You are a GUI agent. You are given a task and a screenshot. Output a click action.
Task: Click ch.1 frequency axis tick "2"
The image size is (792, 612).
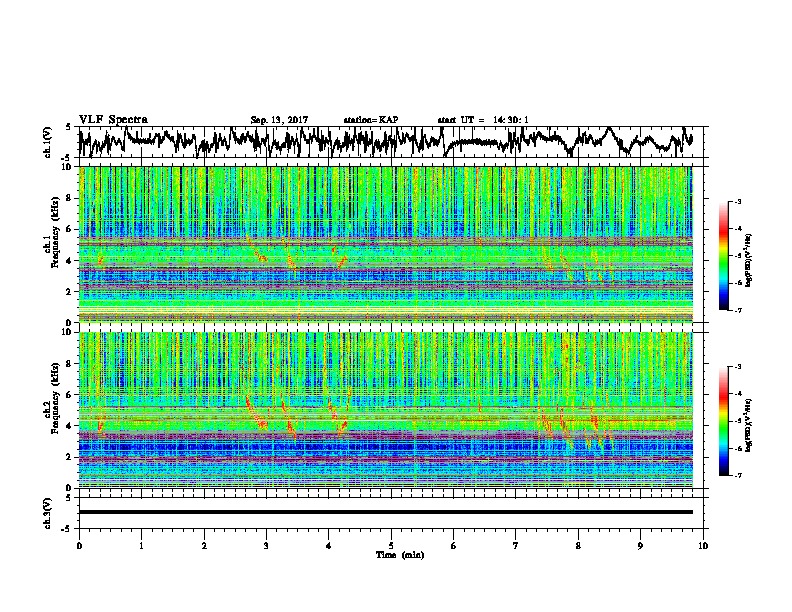[x=71, y=292]
